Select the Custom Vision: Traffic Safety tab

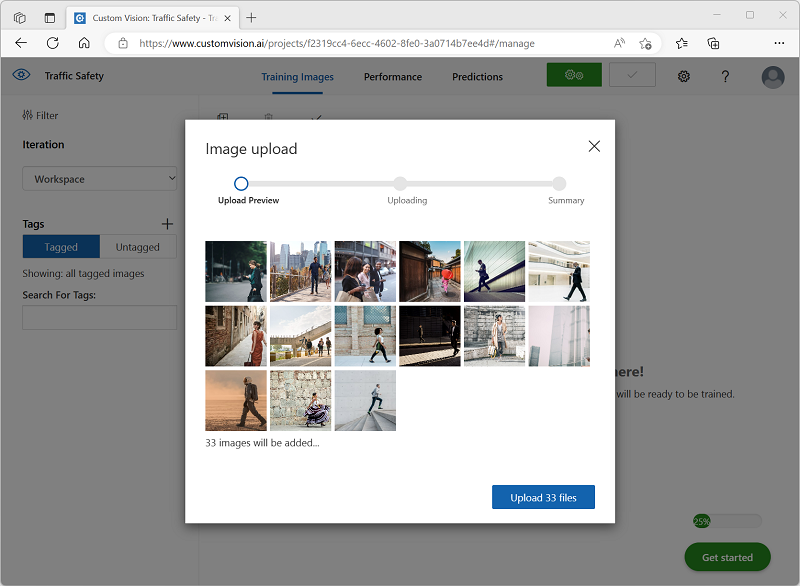click(x=153, y=18)
